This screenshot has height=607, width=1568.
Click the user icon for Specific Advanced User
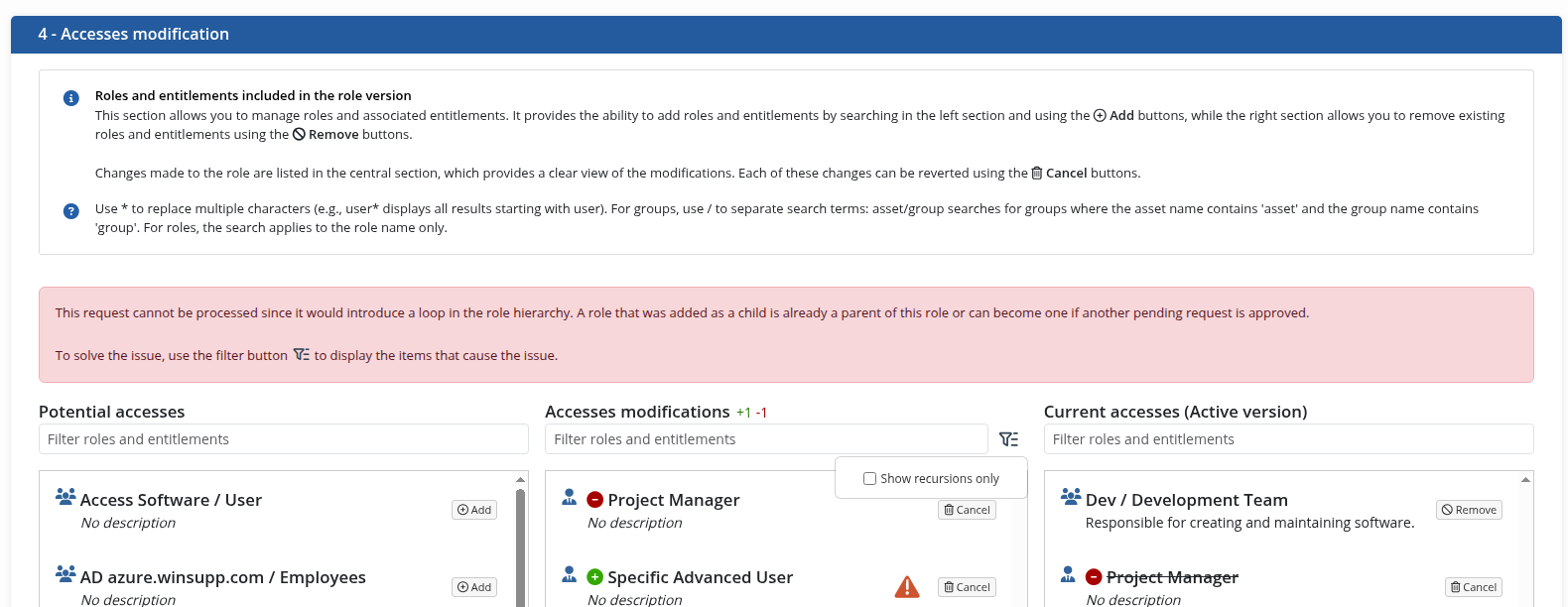[x=570, y=573]
